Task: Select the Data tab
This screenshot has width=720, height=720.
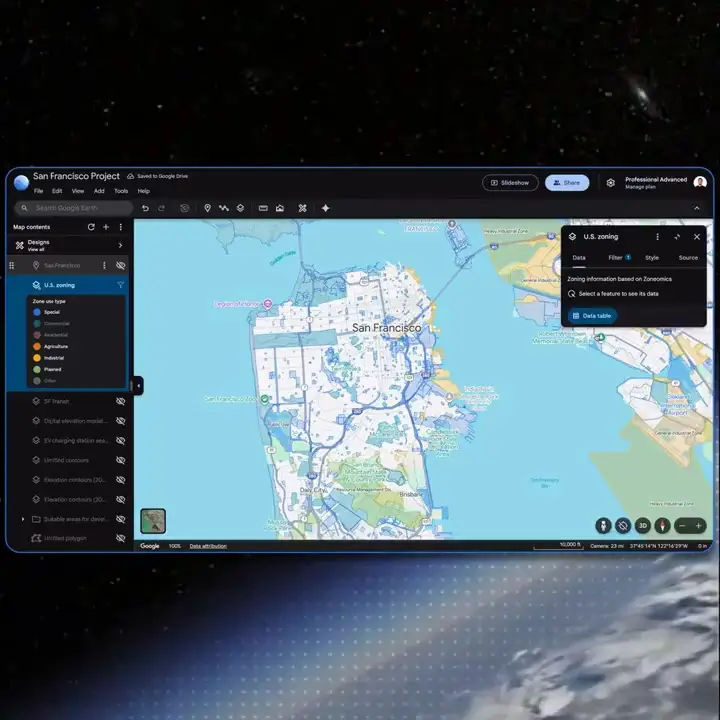Action: tap(579, 258)
